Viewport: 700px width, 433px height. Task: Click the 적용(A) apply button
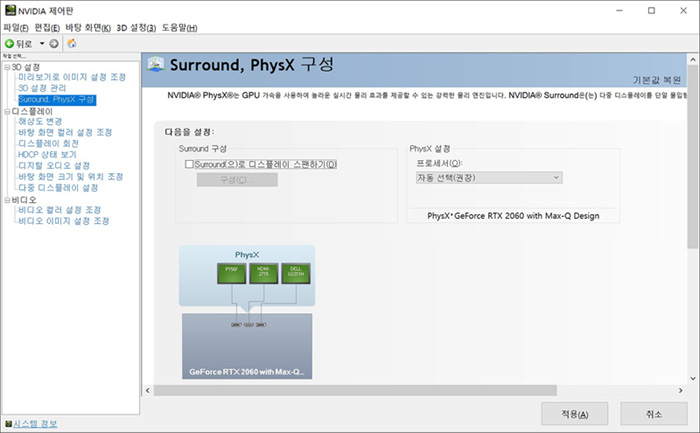575,414
